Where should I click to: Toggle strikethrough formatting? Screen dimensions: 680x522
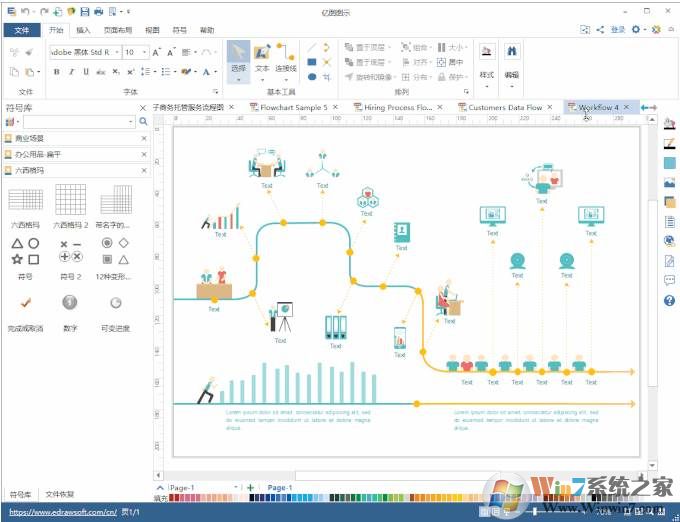tap(101, 72)
